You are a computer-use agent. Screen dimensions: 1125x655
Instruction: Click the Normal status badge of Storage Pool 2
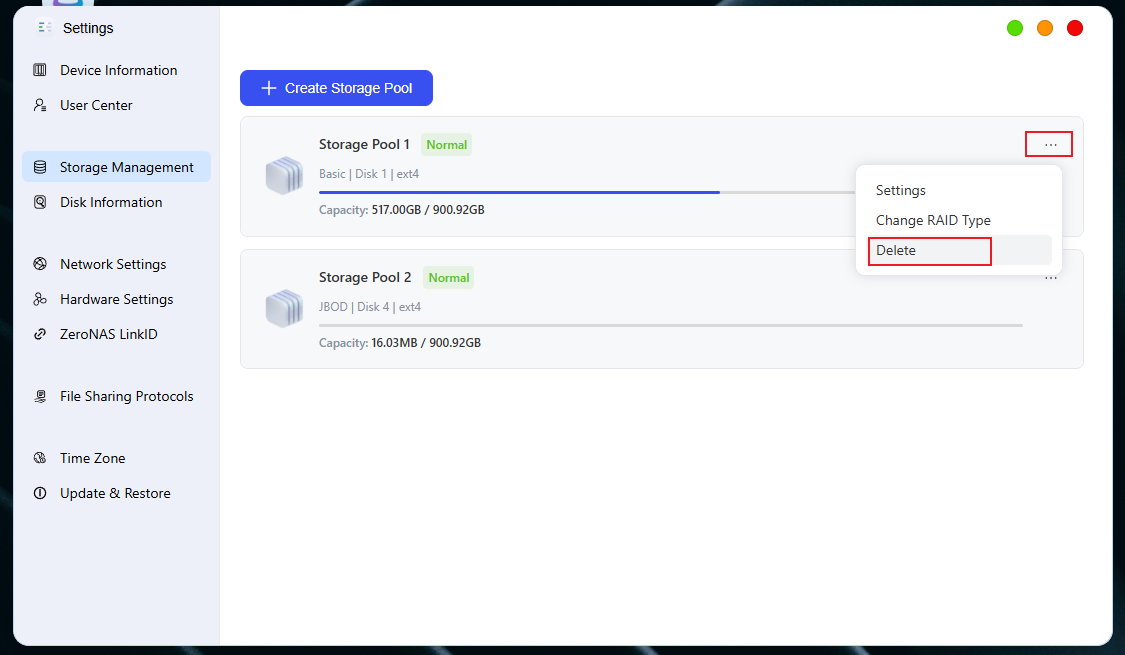(x=448, y=278)
